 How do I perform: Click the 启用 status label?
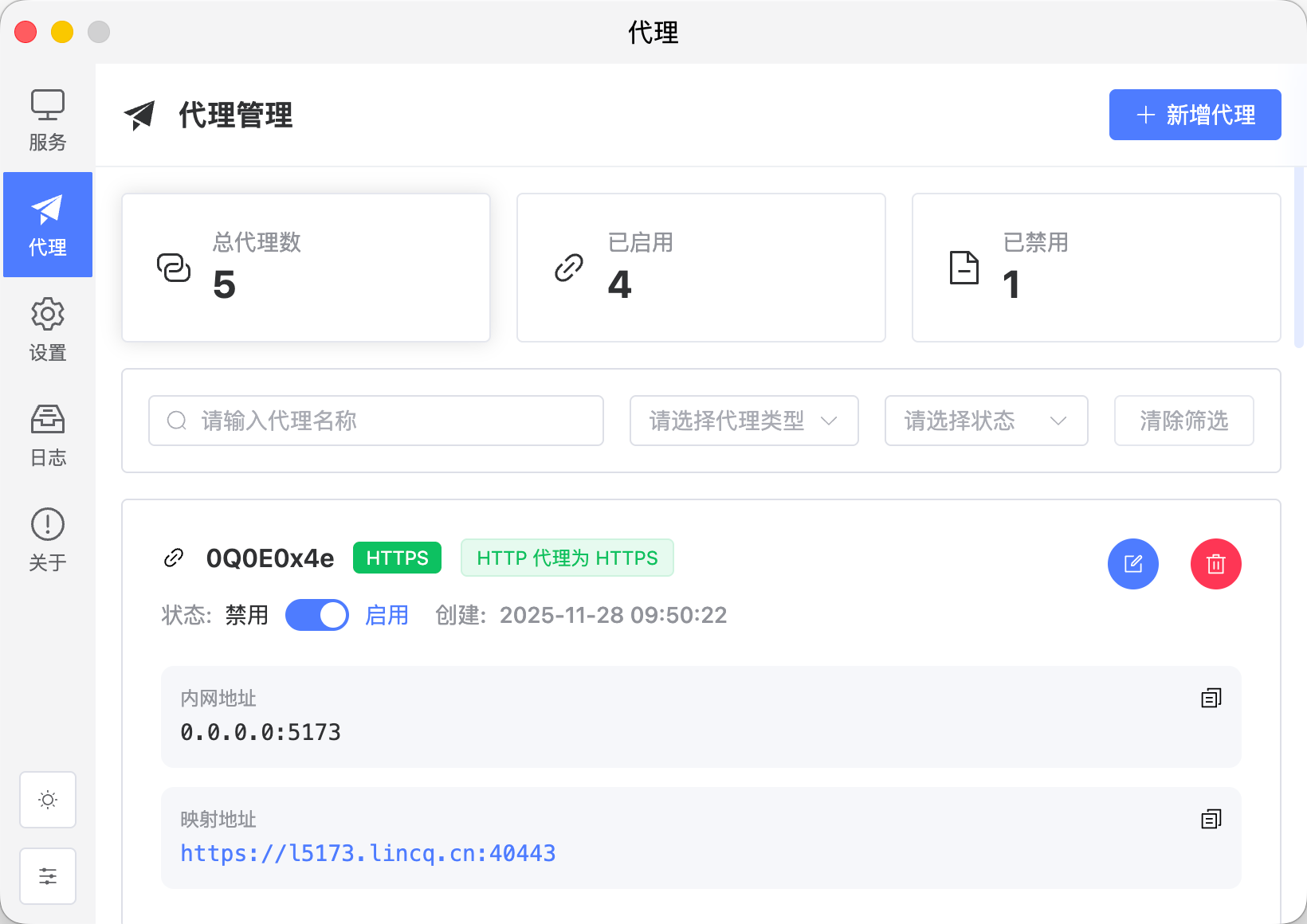click(387, 615)
